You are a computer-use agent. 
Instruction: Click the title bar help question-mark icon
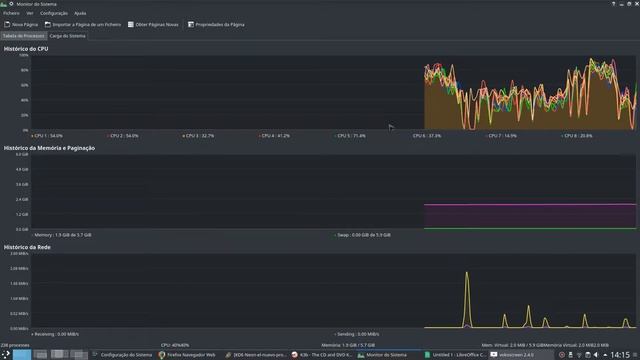(613, 4)
